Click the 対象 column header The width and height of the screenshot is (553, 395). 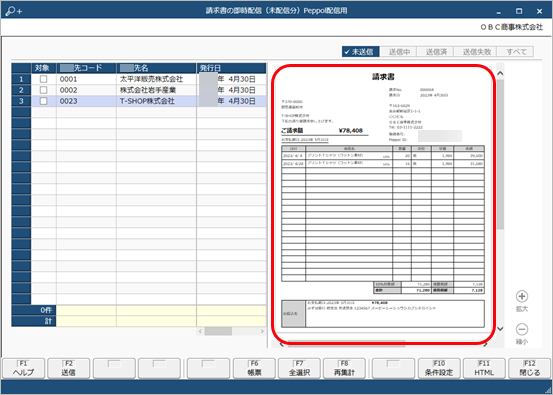43,68
